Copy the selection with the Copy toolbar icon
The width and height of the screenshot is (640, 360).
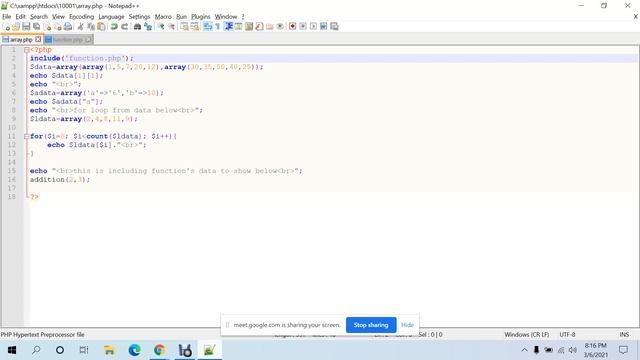click(x=91, y=27)
